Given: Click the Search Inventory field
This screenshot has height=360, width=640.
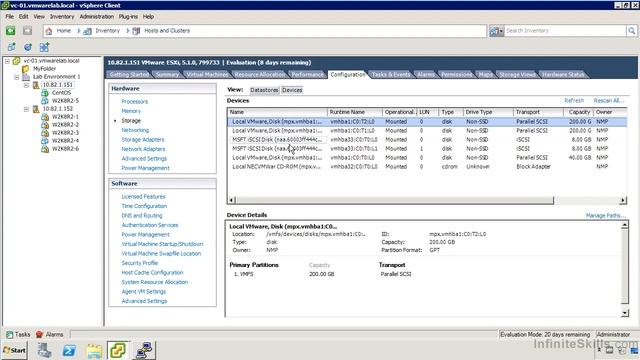Looking at the screenshot, I should pyautogui.click(x=565, y=31).
